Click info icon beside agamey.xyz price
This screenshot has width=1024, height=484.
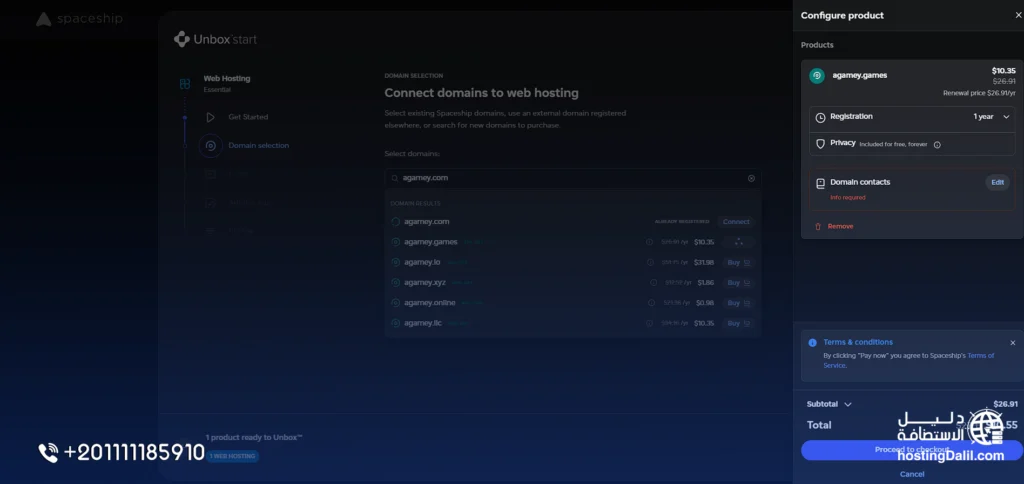pos(653,283)
